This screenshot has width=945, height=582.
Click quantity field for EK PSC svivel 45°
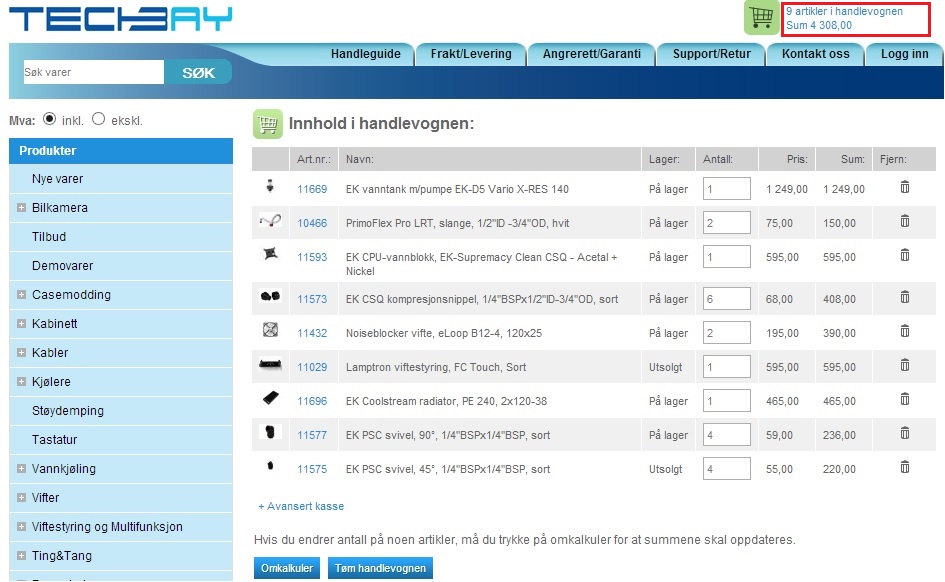coord(726,469)
